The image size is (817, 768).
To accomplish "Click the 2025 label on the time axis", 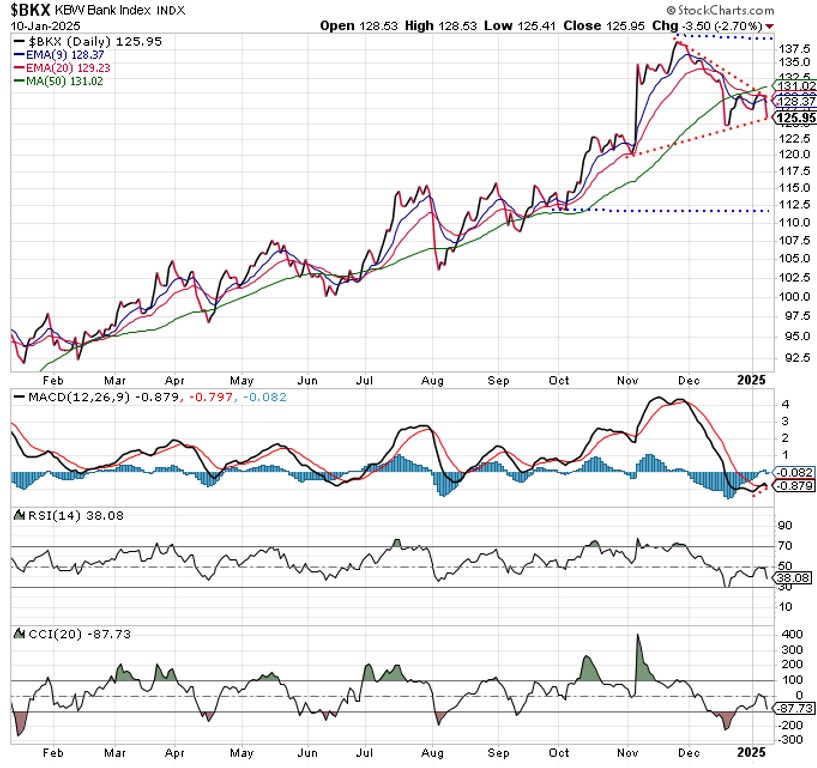I will (753, 381).
